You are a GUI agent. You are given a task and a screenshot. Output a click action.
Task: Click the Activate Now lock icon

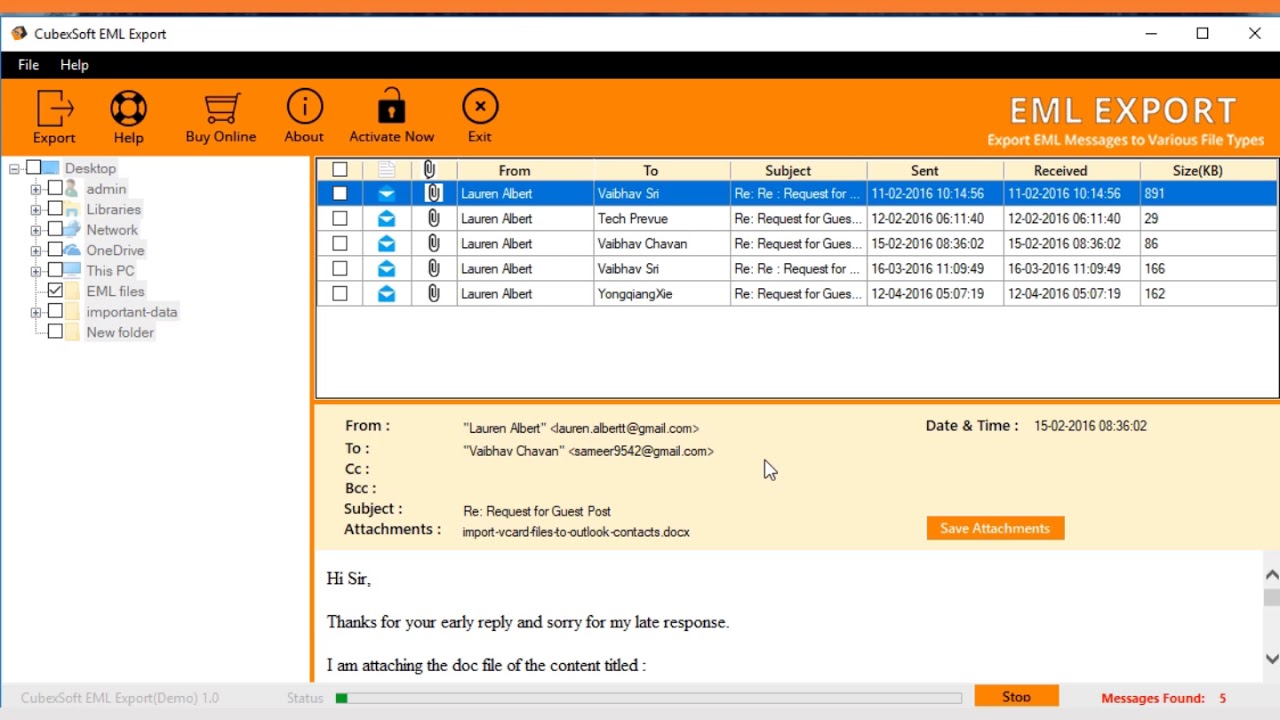point(391,106)
